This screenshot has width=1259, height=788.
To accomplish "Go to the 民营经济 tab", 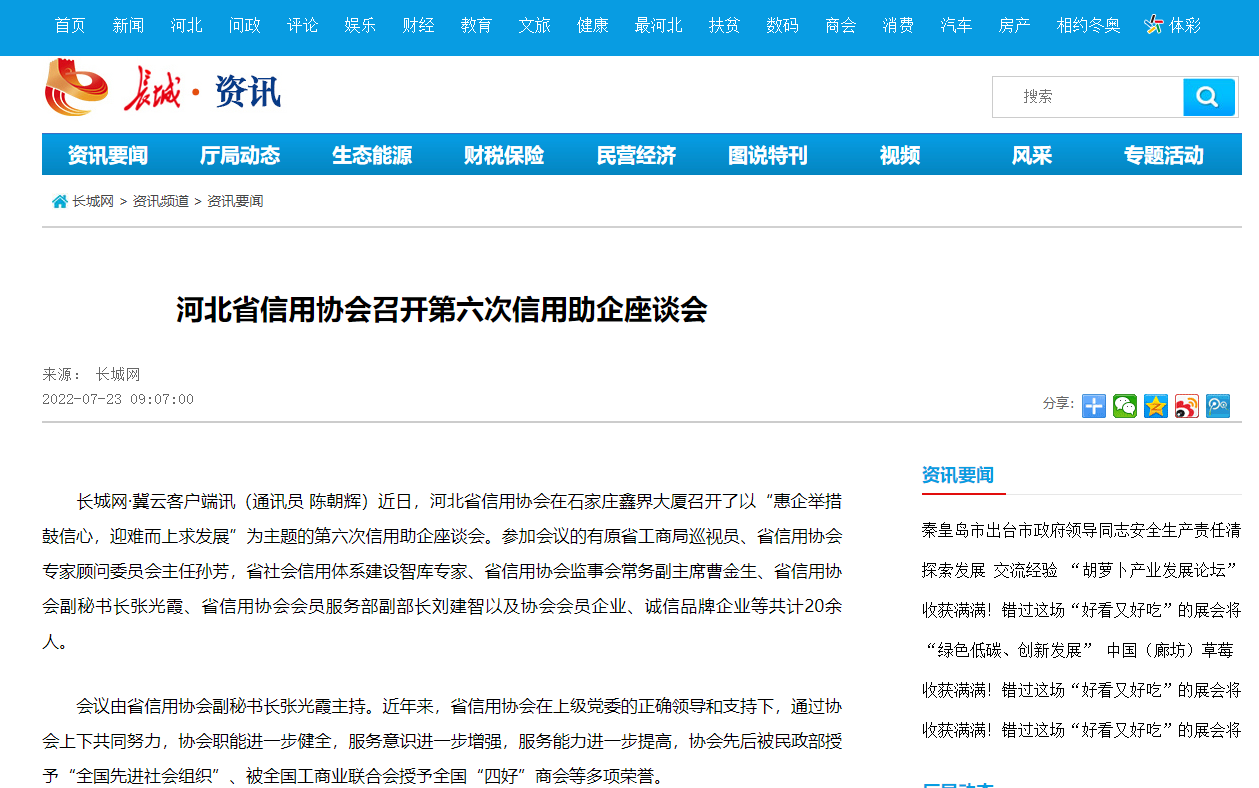I will pyautogui.click(x=636, y=155).
